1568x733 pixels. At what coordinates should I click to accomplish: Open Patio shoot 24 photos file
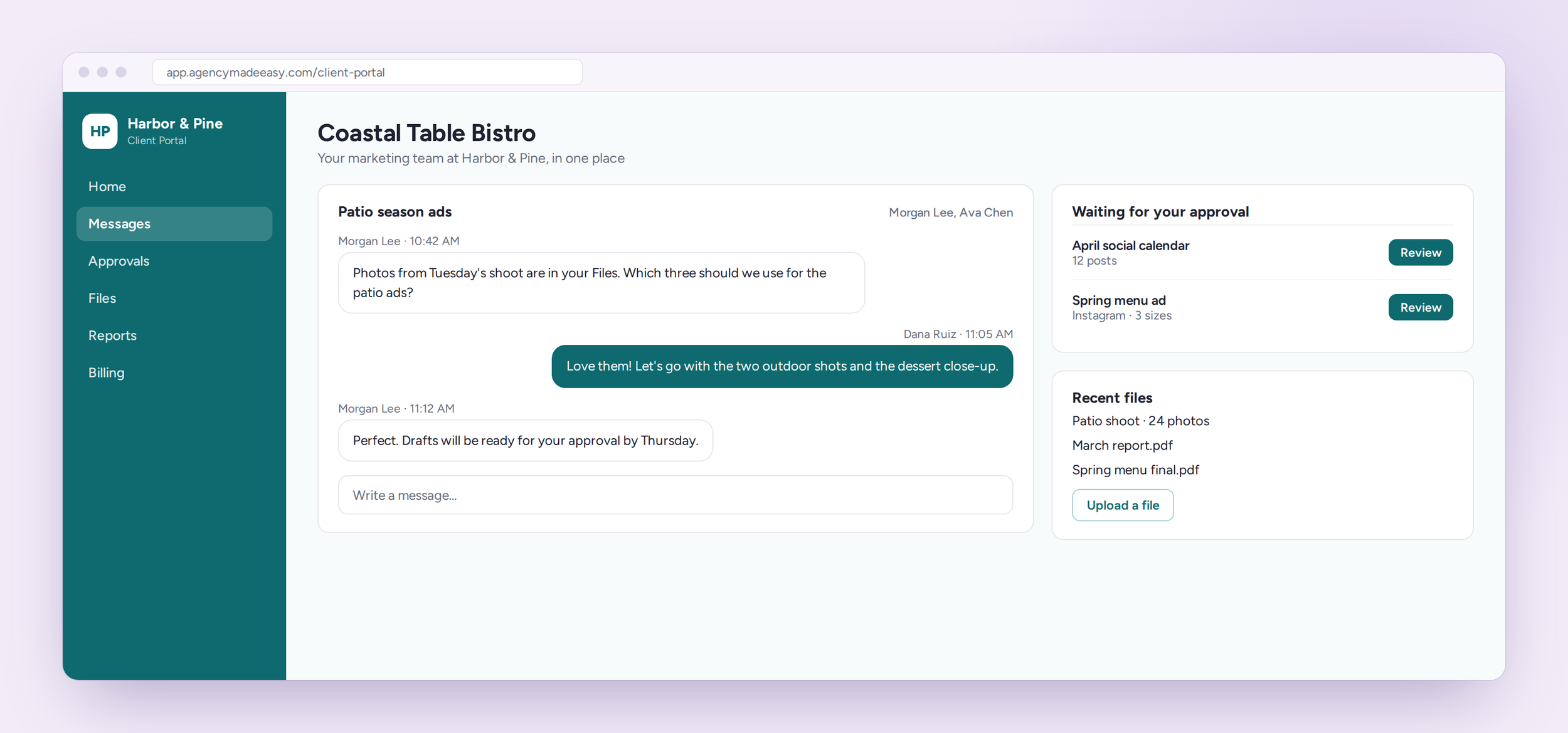pyautogui.click(x=1140, y=421)
